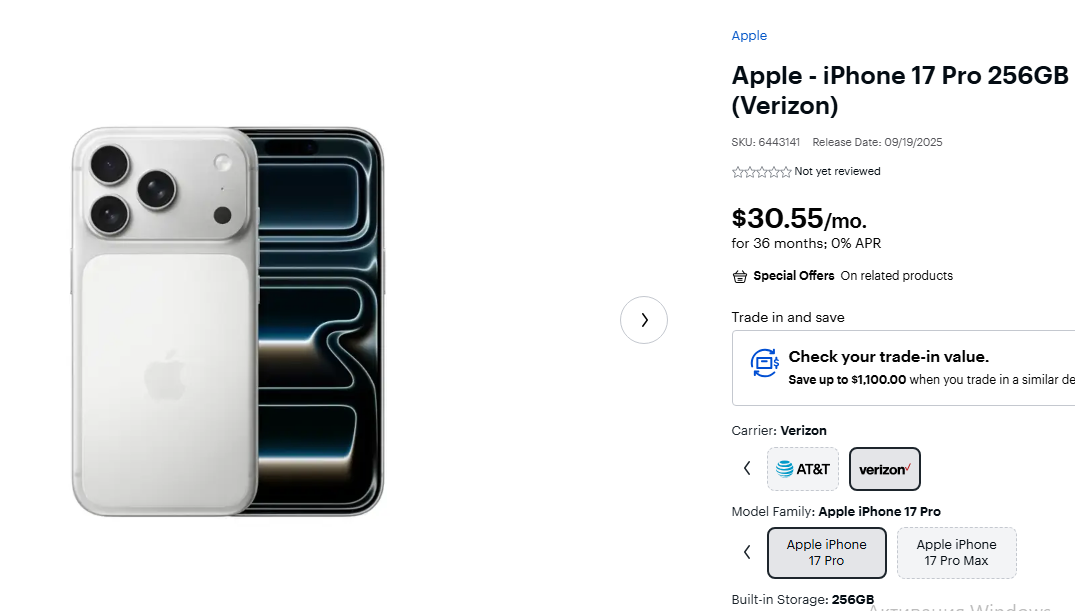Select the first rating star
Image resolution: width=1075 pixels, height=611 pixels.
[x=736, y=171]
